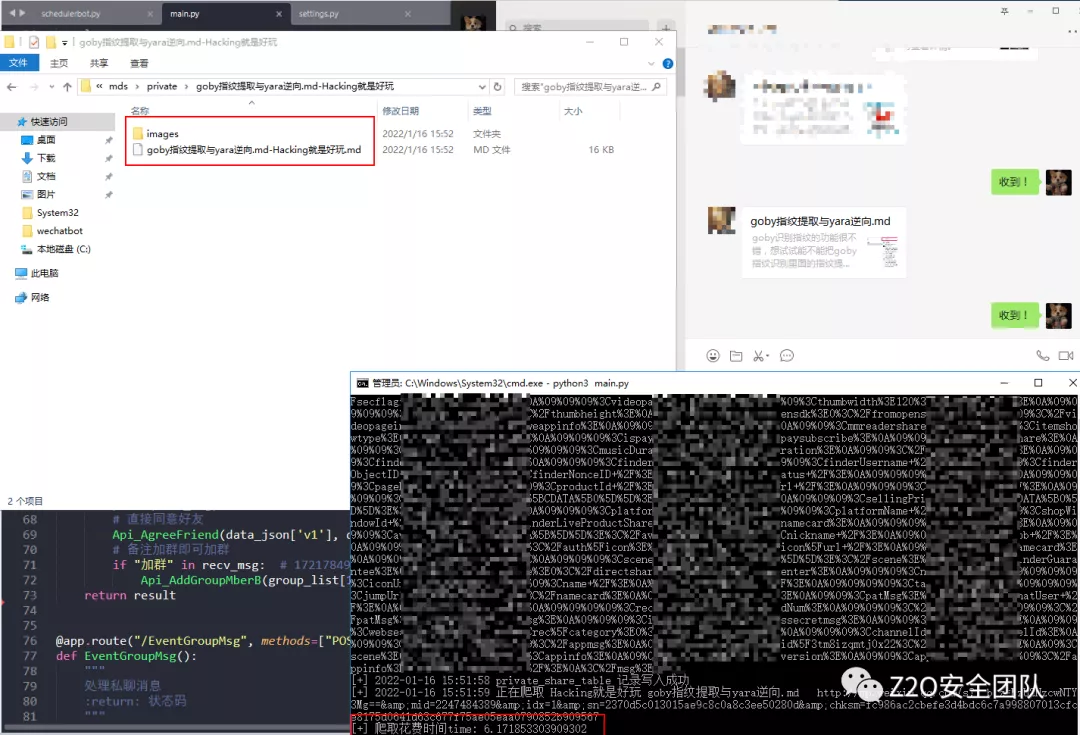Click the Explorer help question mark icon
The width and height of the screenshot is (1080, 735).
coord(667,63)
